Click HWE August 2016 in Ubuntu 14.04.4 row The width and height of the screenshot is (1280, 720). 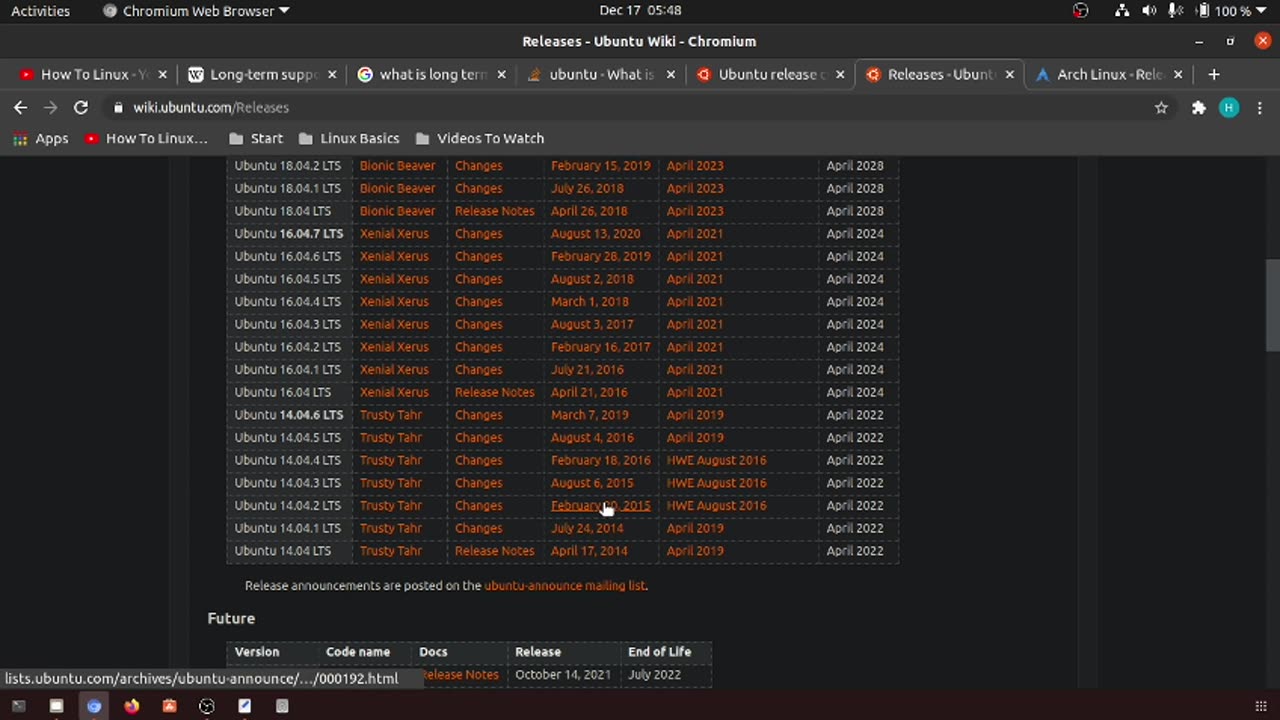point(717,460)
